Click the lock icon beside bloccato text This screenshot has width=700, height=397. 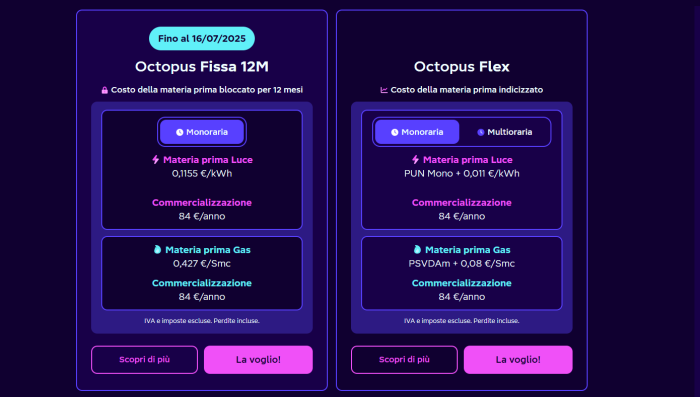click(x=104, y=90)
